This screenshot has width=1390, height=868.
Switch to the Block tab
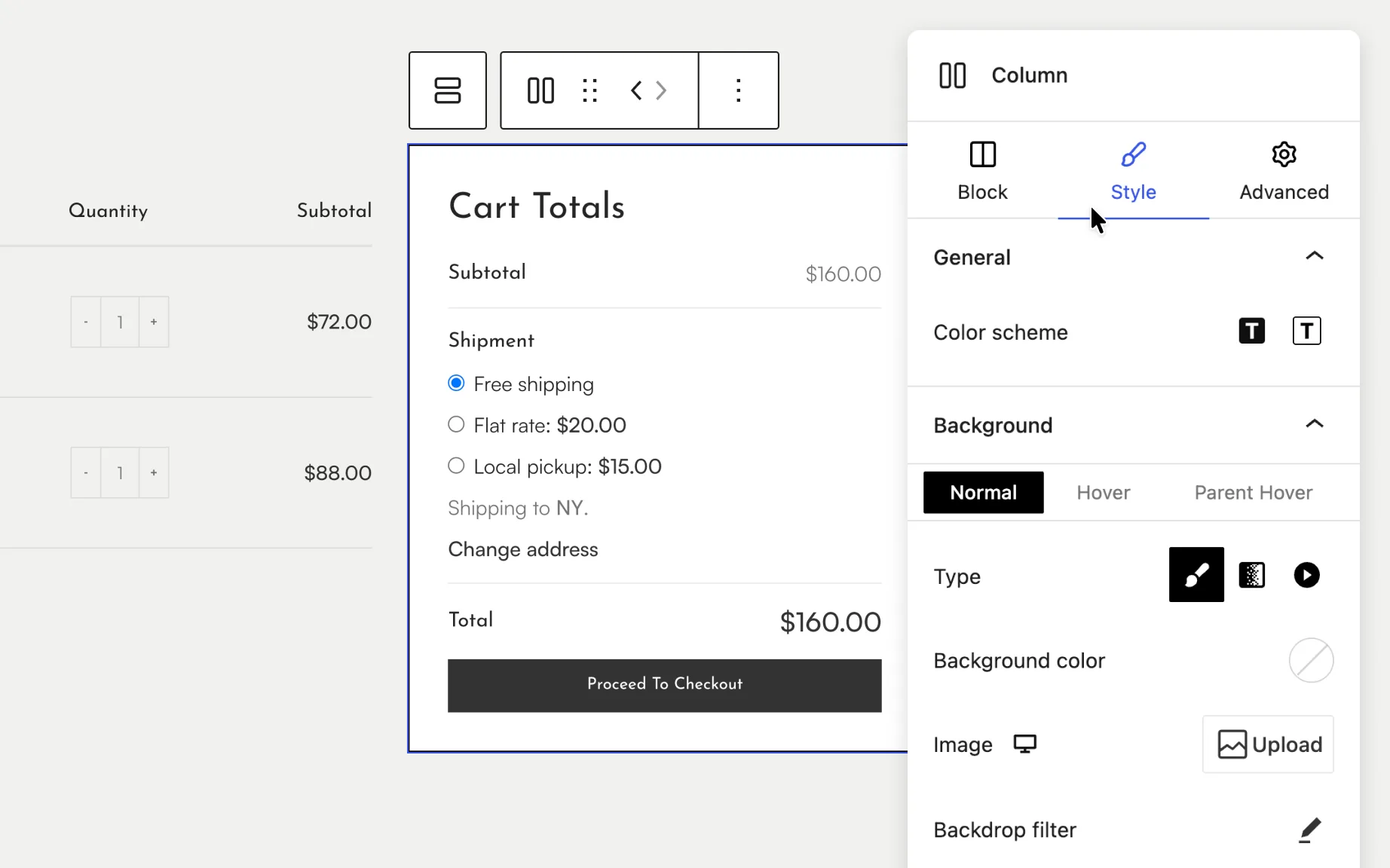pos(983,171)
